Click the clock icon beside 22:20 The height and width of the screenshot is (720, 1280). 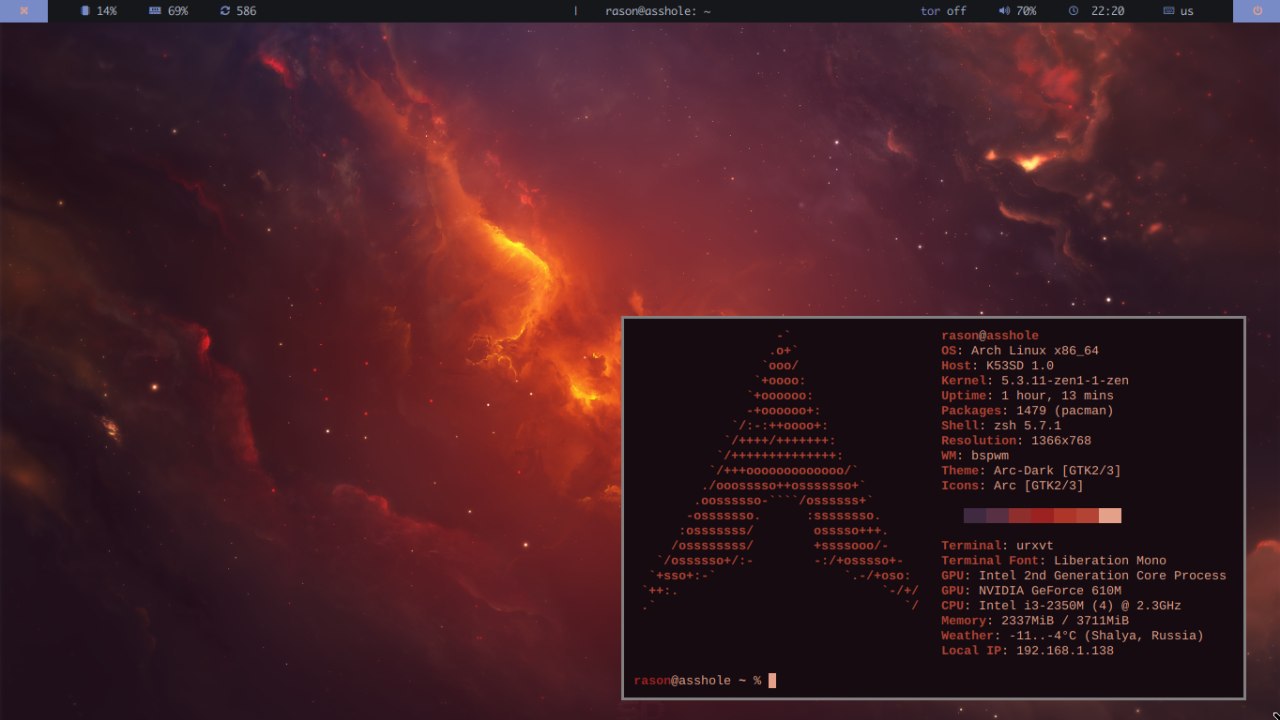1073,11
